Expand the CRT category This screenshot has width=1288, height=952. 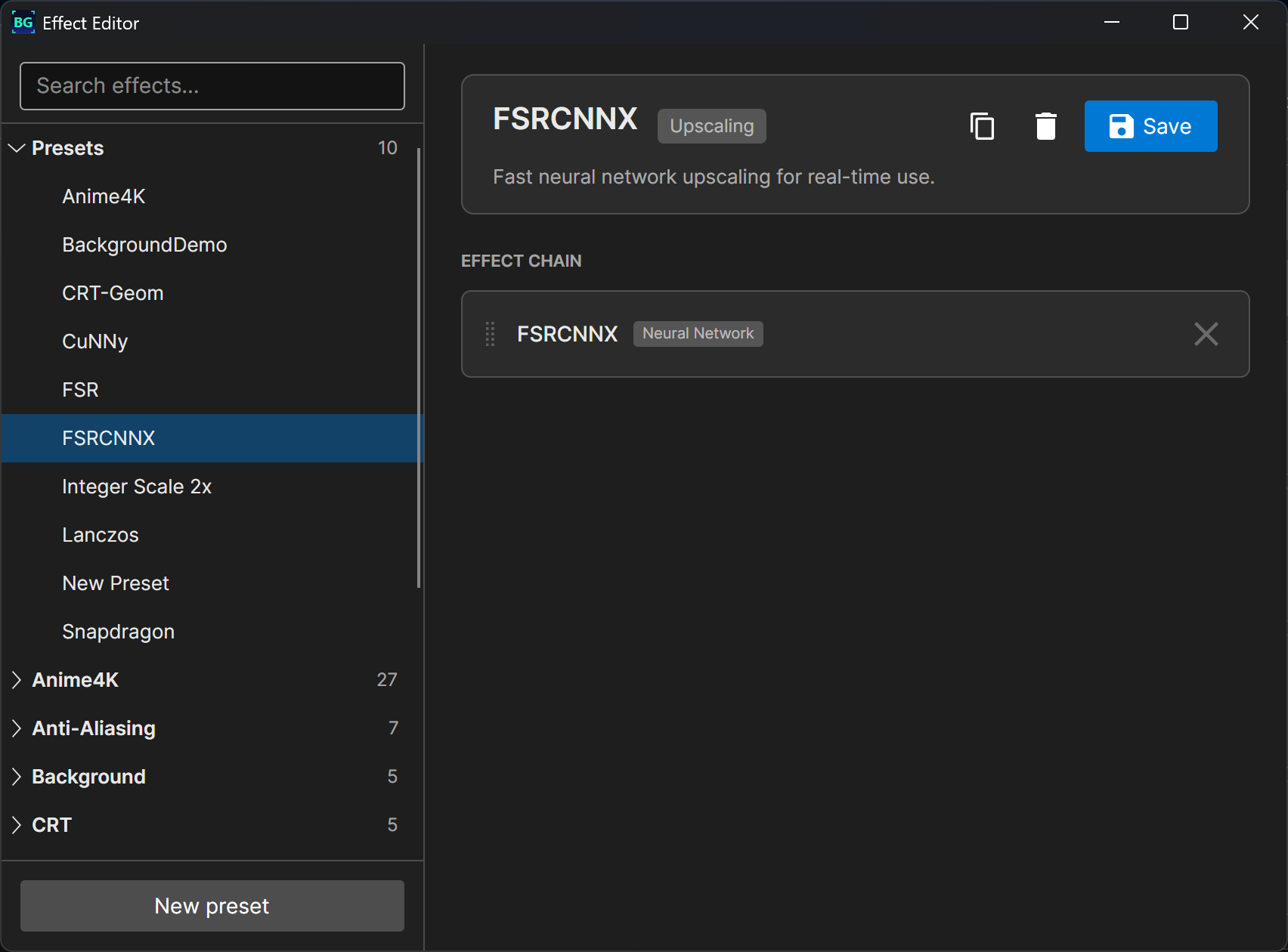click(17, 825)
